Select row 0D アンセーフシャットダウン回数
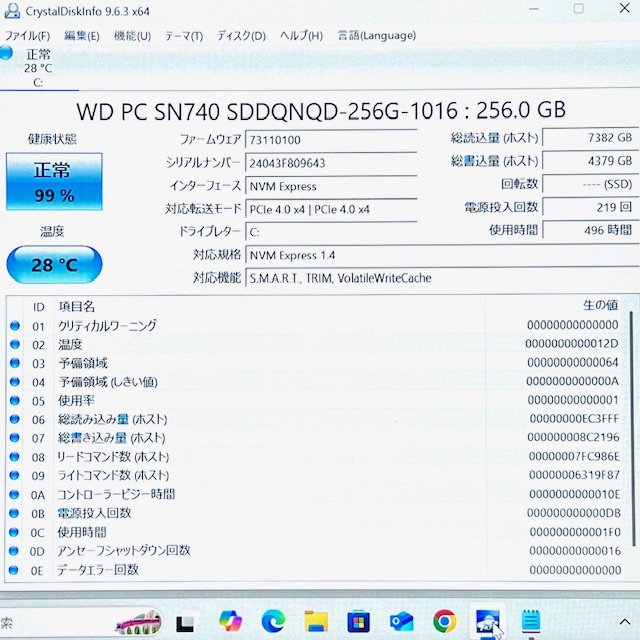Image resolution: width=640 pixels, height=640 pixels. coord(314,551)
